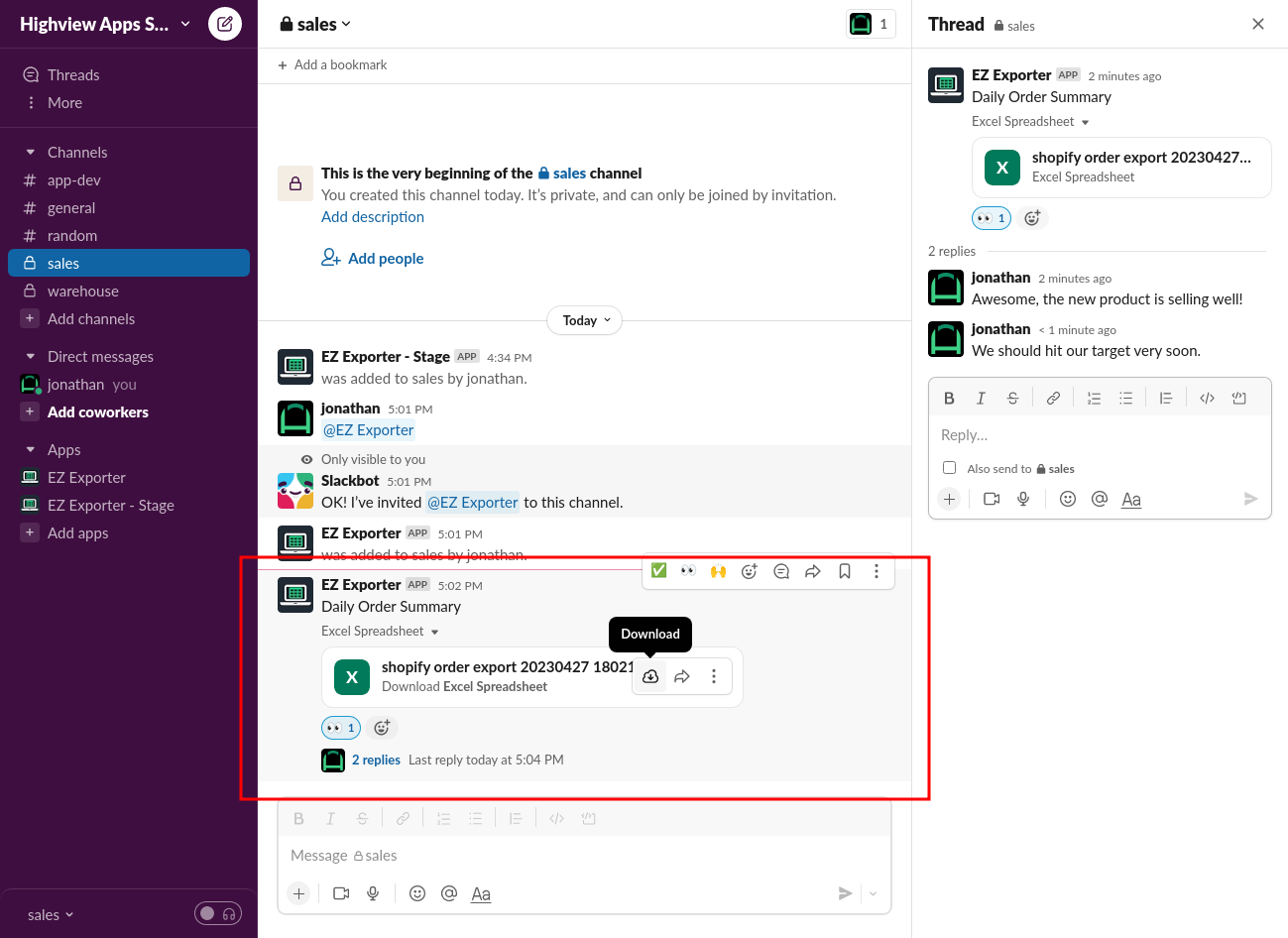
Task: Toggle italic in thread reply editor
Action: pos(981,398)
